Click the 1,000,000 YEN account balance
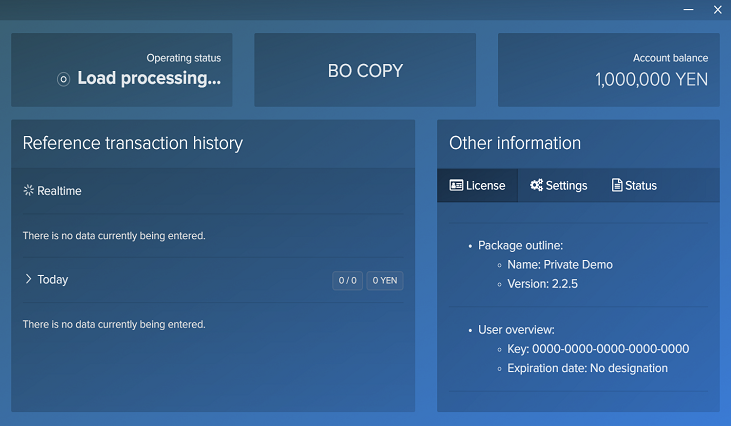 pos(651,79)
